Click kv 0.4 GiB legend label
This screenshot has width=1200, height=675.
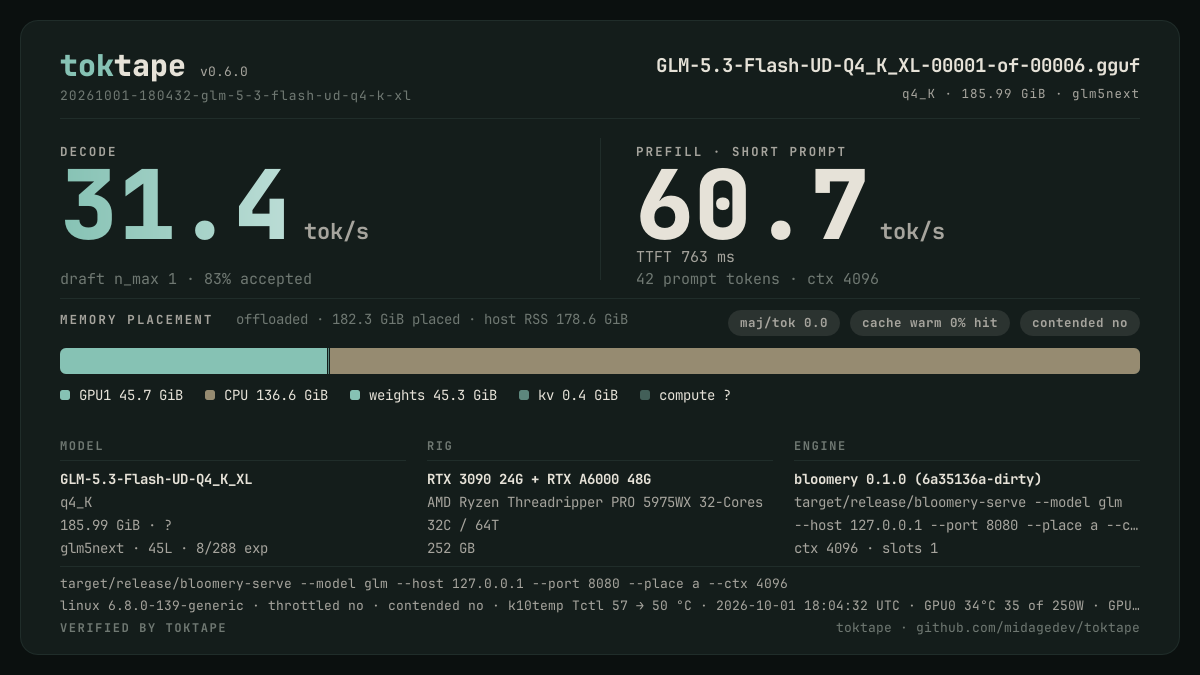point(578,395)
